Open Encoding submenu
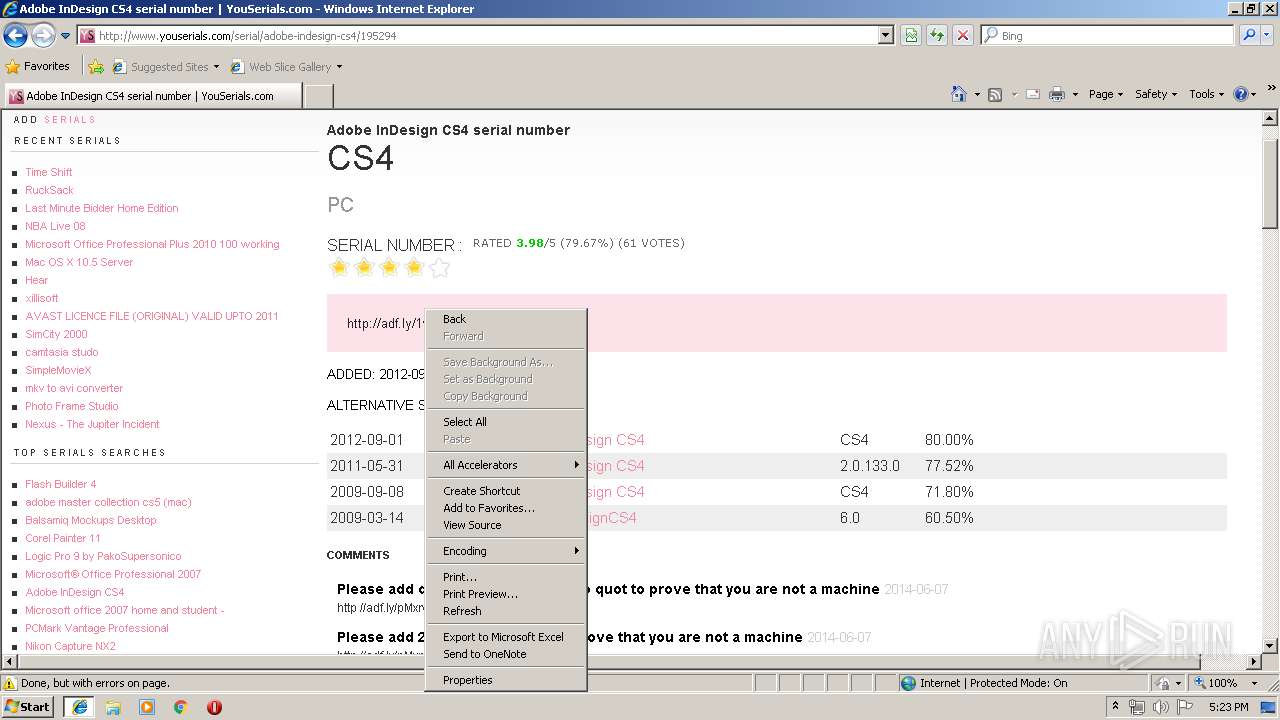This screenshot has width=1280, height=720. point(505,551)
